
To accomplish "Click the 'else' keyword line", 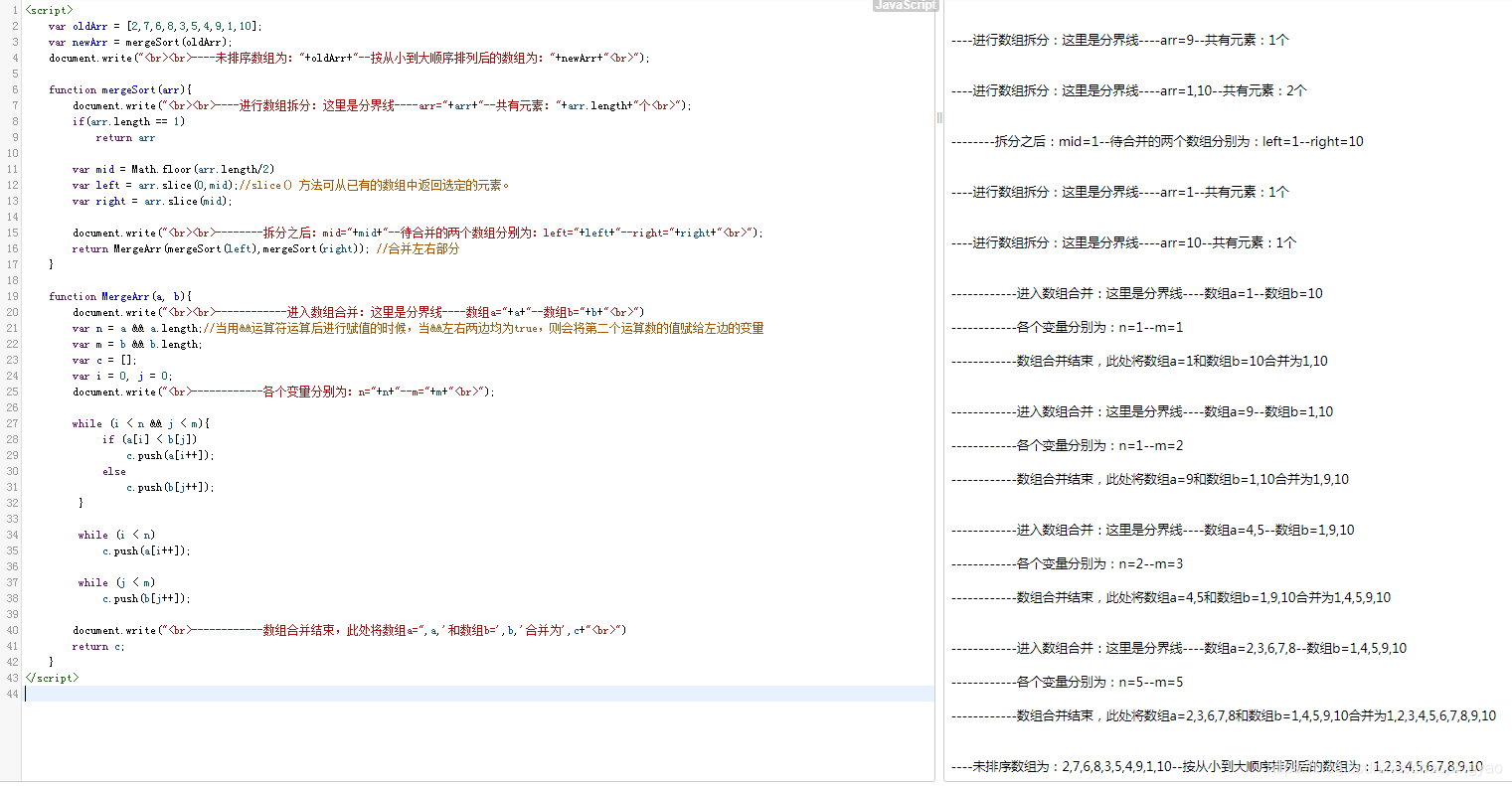I will [114, 471].
